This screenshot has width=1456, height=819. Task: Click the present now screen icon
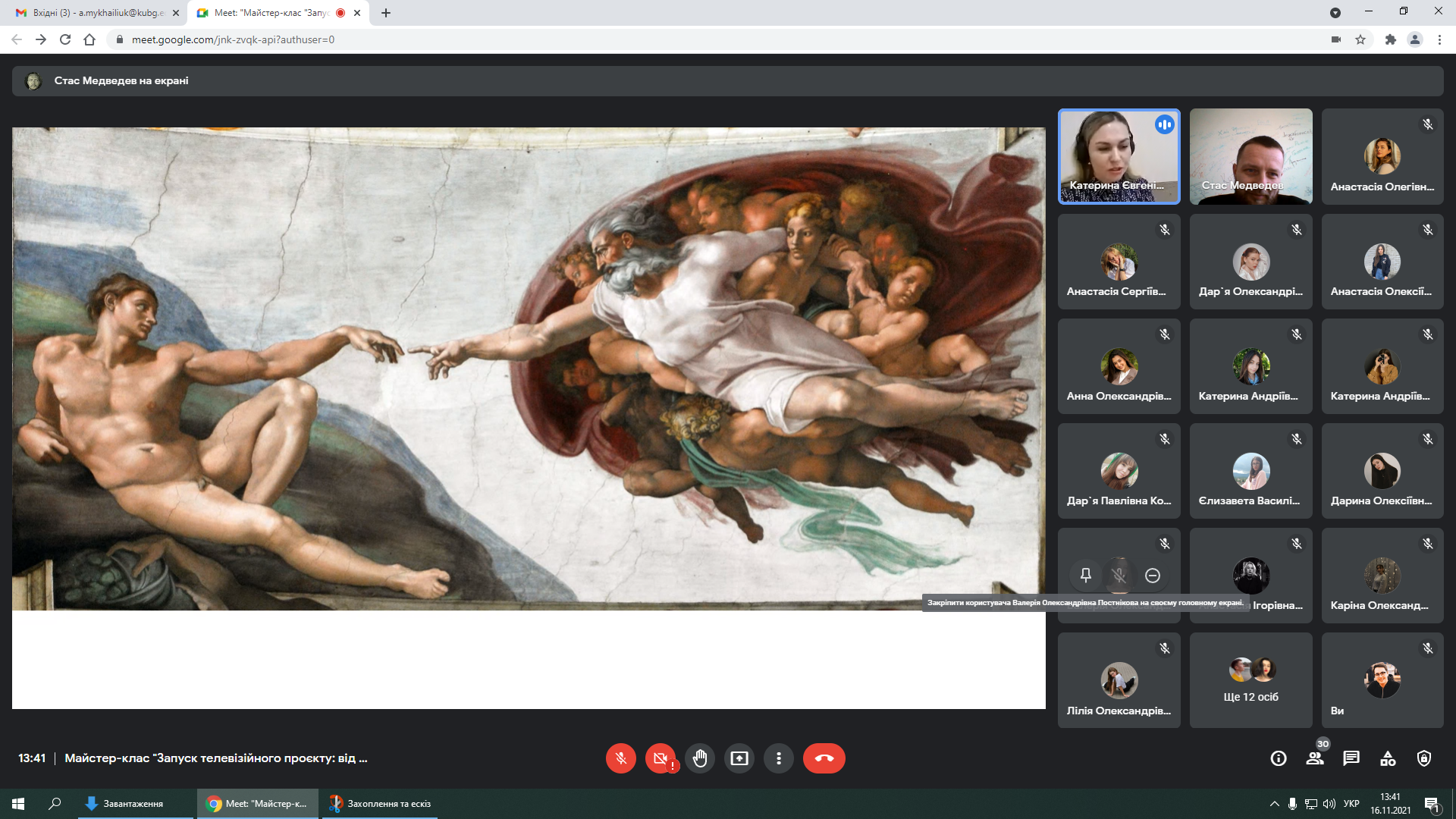coord(739,758)
